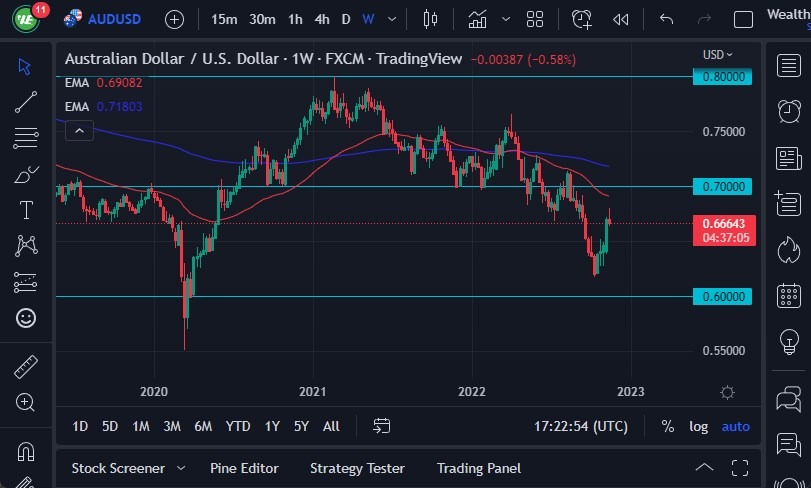Expand the Stock Screener dropdown arrow

181,468
